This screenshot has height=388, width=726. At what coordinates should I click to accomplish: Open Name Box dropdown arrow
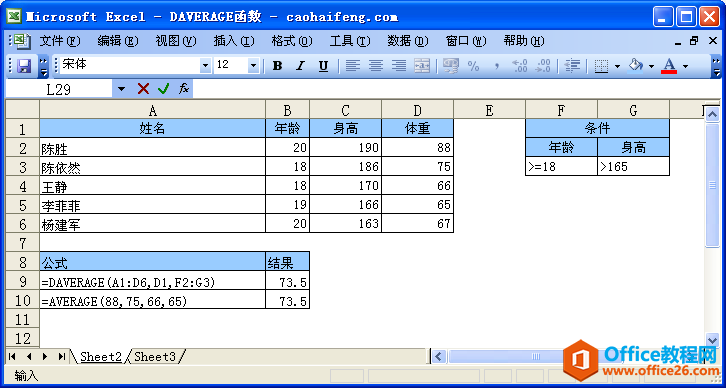click(121, 88)
